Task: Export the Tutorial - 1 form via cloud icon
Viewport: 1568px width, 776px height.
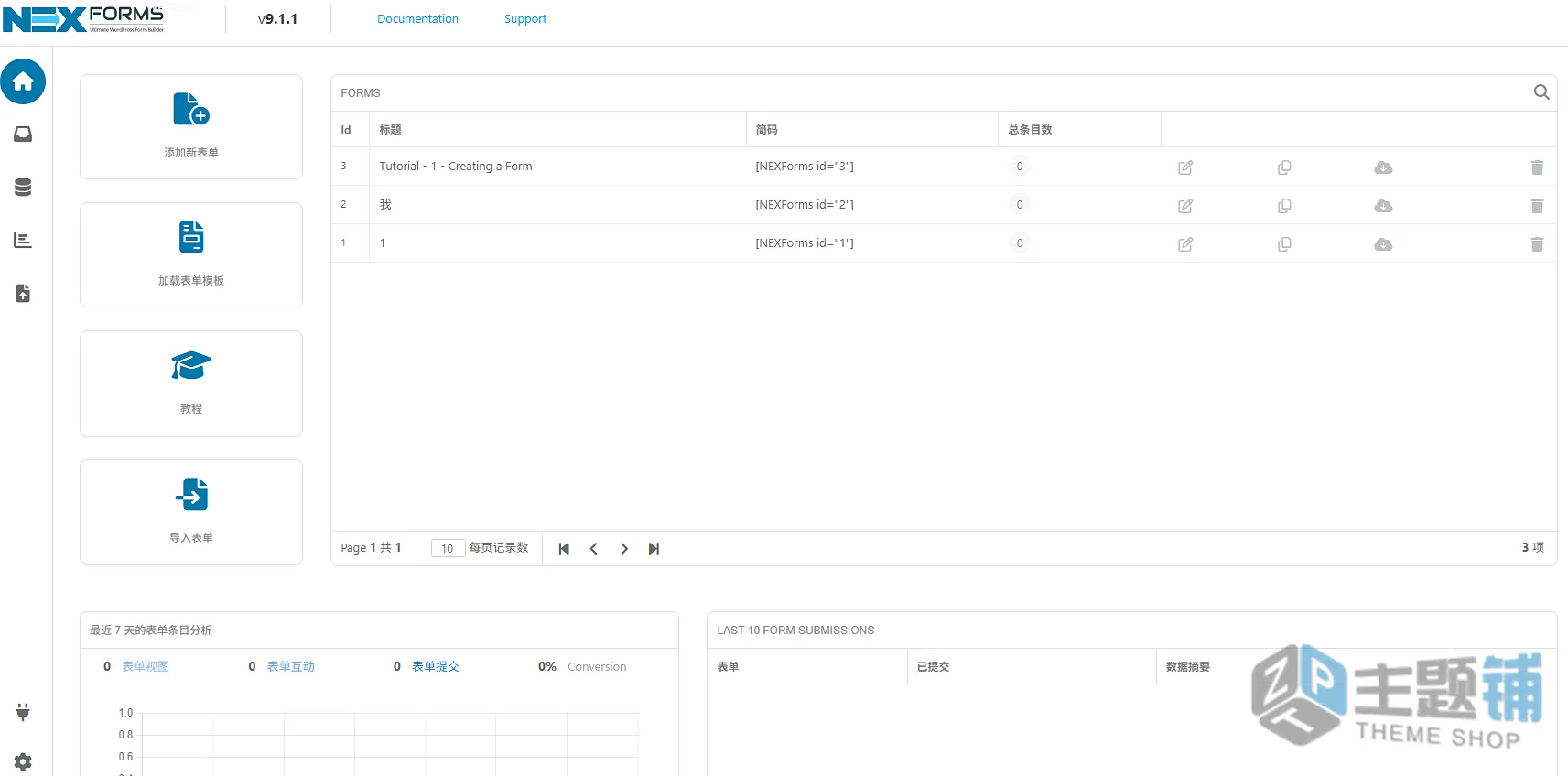Action: pyautogui.click(x=1383, y=167)
